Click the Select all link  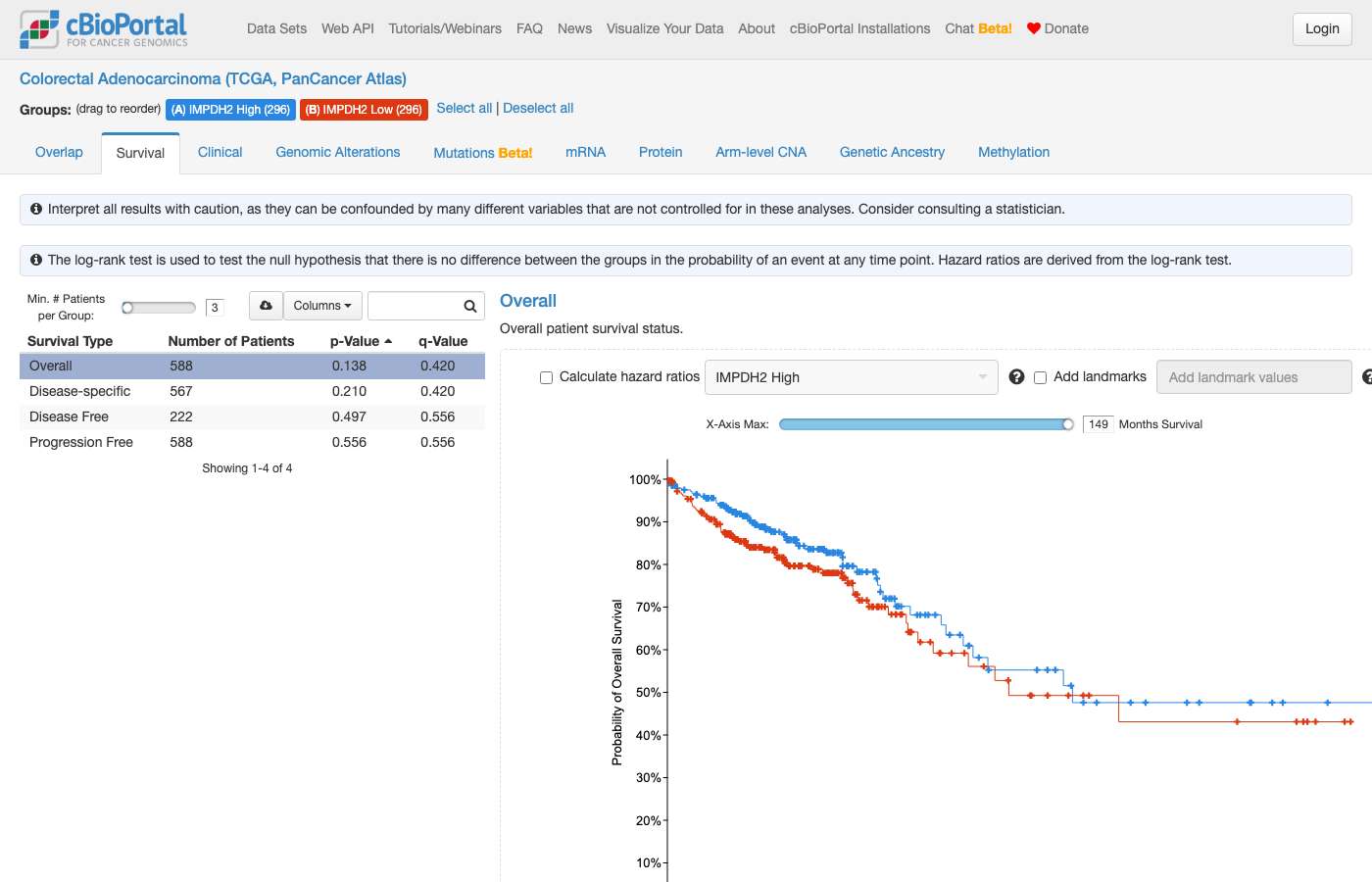coord(465,108)
